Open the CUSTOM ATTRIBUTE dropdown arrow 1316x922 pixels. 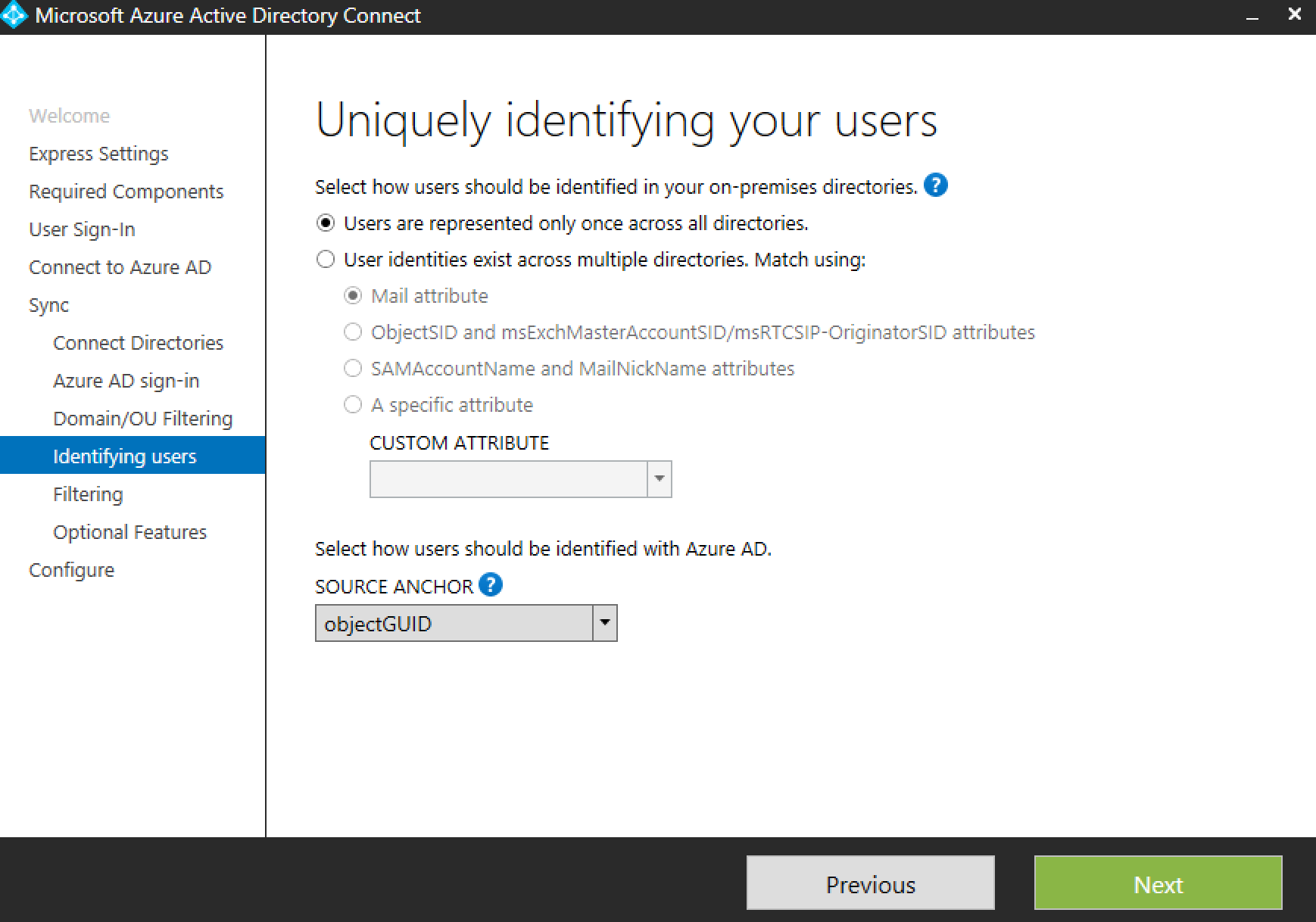pos(660,479)
